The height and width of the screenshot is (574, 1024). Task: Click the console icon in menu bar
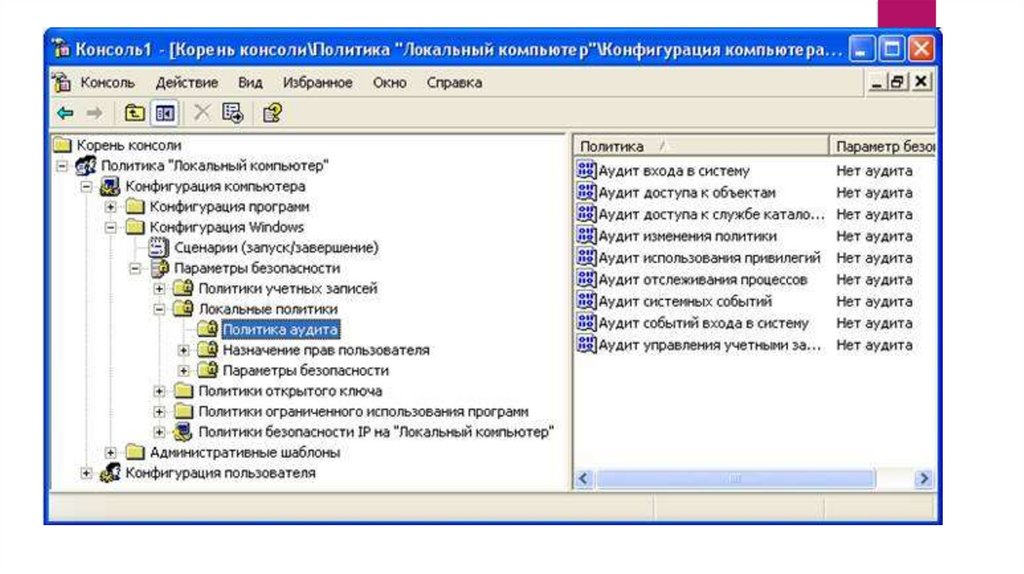click(x=62, y=82)
